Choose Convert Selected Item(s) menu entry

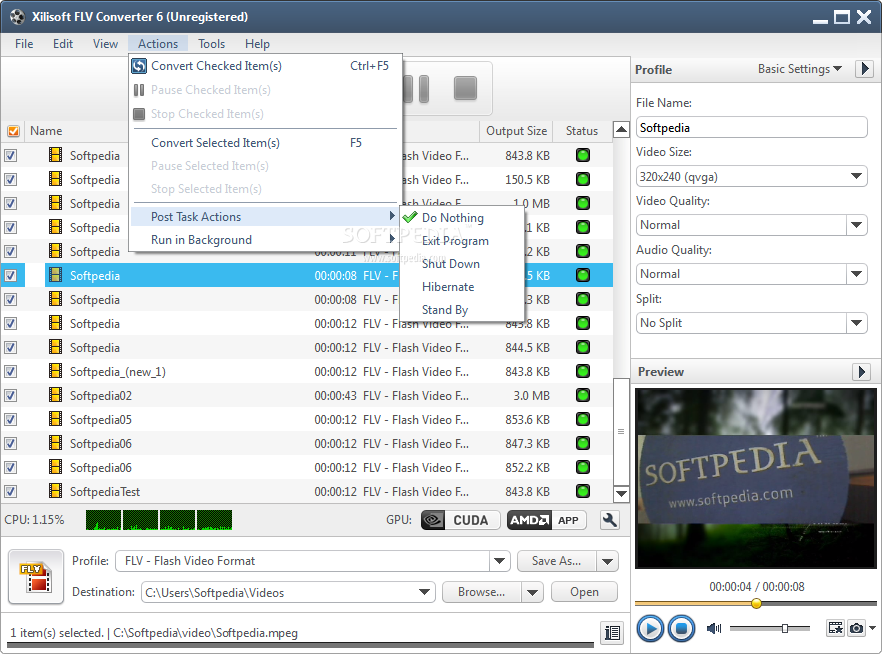(x=265, y=143)
